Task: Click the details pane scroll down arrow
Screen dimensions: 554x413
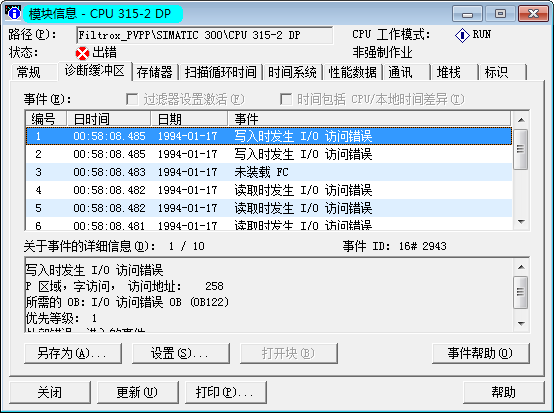Action: 521,323
